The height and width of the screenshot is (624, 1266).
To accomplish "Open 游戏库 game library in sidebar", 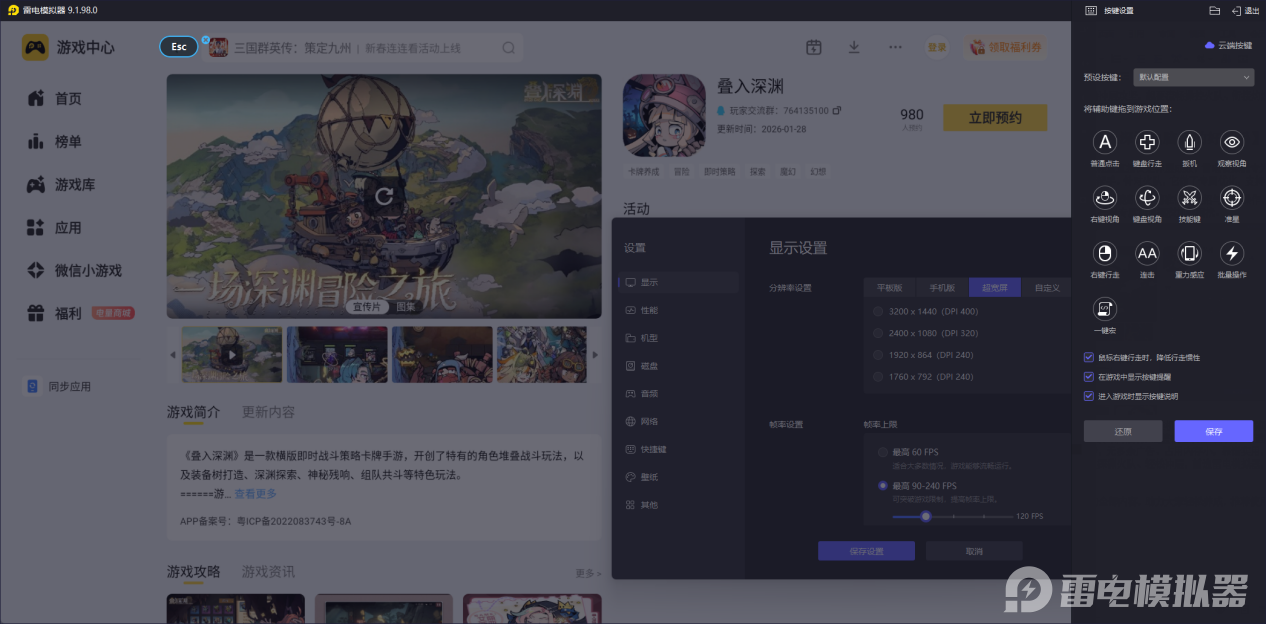I will (61, 185).
